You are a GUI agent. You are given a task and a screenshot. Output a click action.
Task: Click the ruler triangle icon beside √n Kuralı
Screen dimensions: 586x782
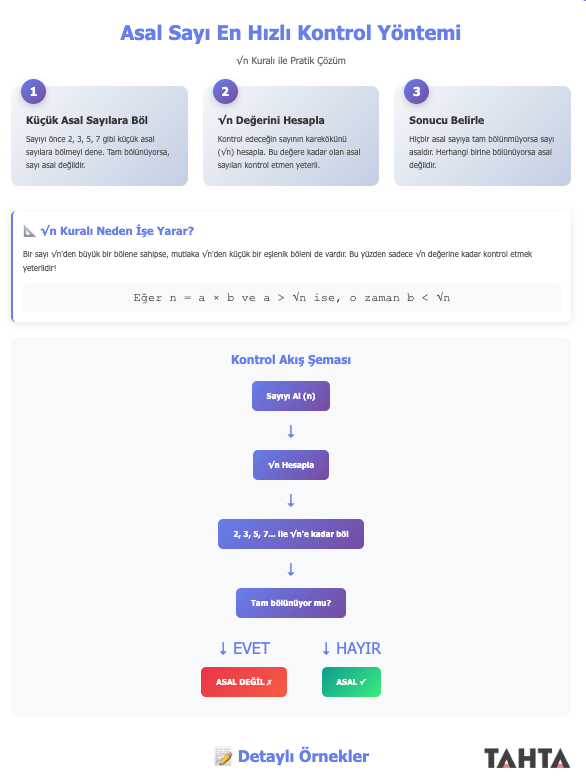(29, 231)
